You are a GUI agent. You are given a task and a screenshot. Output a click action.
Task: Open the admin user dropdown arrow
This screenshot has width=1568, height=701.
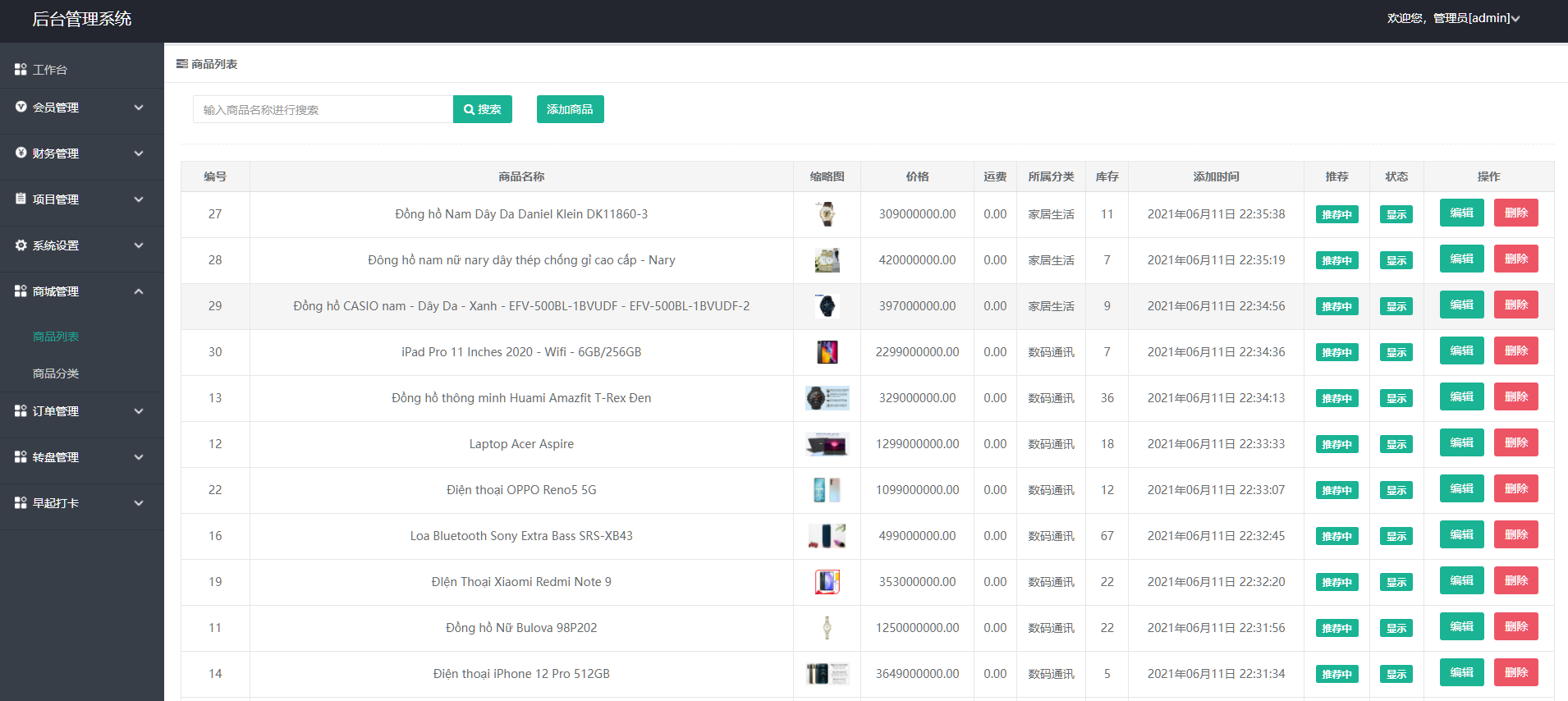pyautogui.click(x=1515, y=19)
